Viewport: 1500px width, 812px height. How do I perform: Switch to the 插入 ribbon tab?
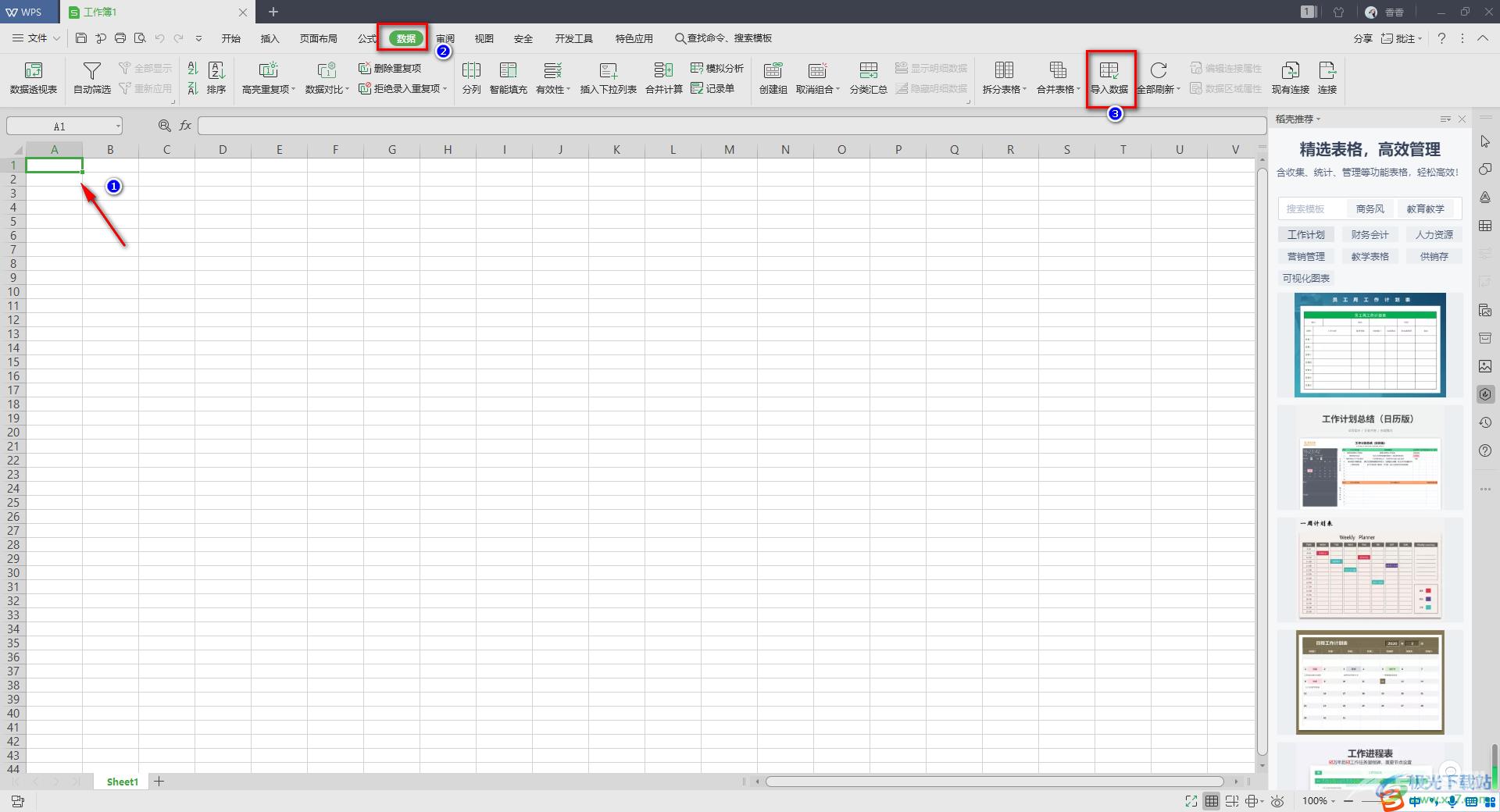[270, 38]
